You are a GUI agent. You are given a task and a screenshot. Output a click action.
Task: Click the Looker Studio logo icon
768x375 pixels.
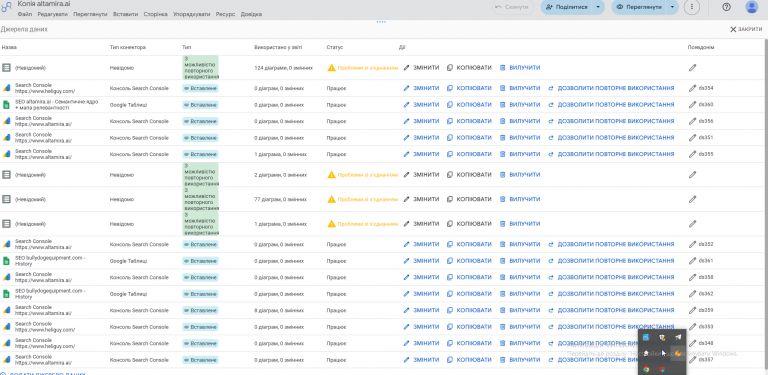click(x=6, y=7)
